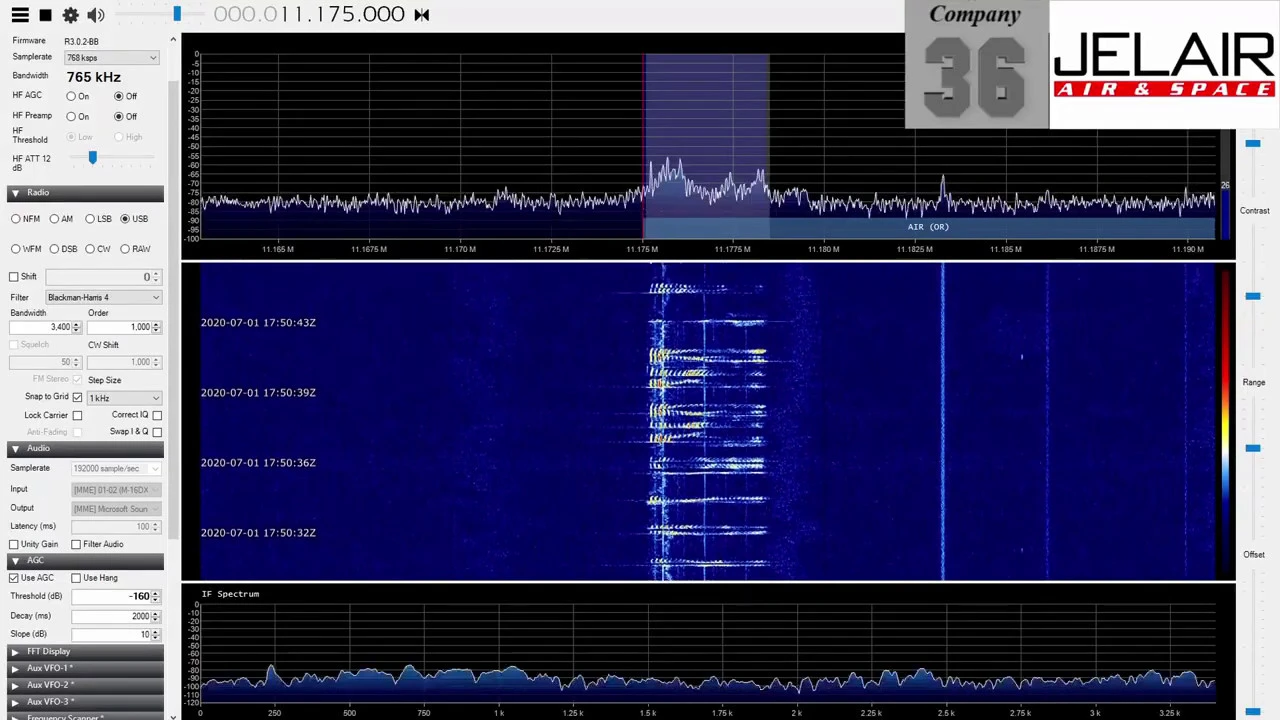The height and width of the screenshot is (720, 1280).
Task: Click the Latency (ms) field
Action: click(x=116, y=526)
